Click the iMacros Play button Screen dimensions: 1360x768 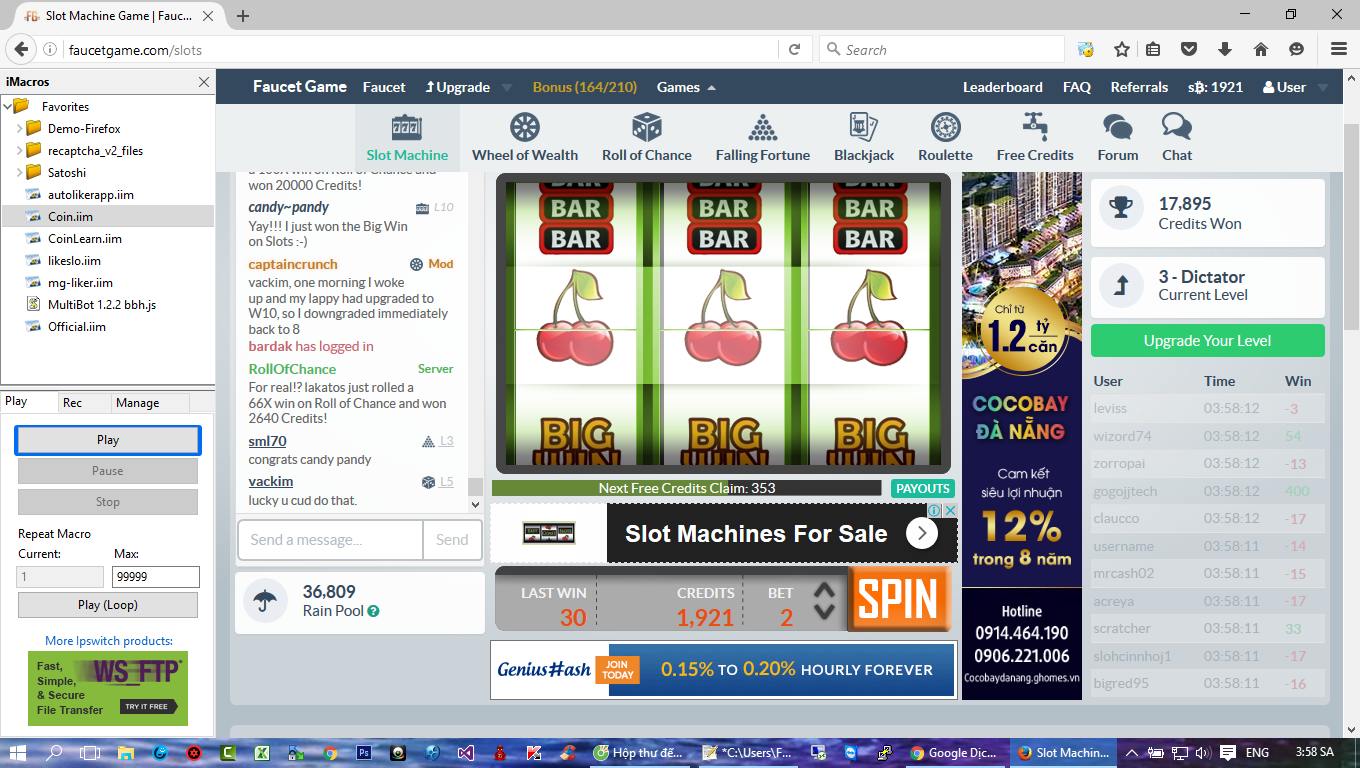point(108,440)
